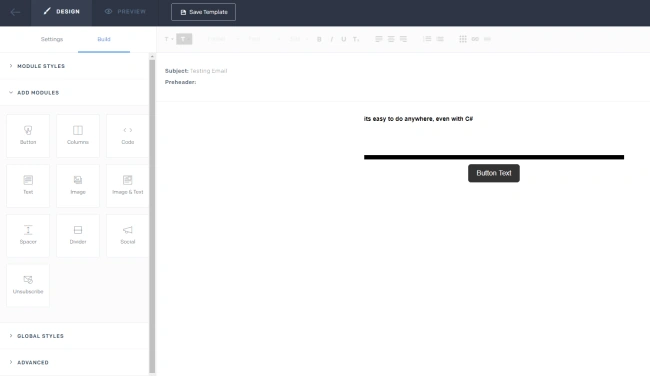
Task: Open the Build tab
Action: click(x=104, y=39)
